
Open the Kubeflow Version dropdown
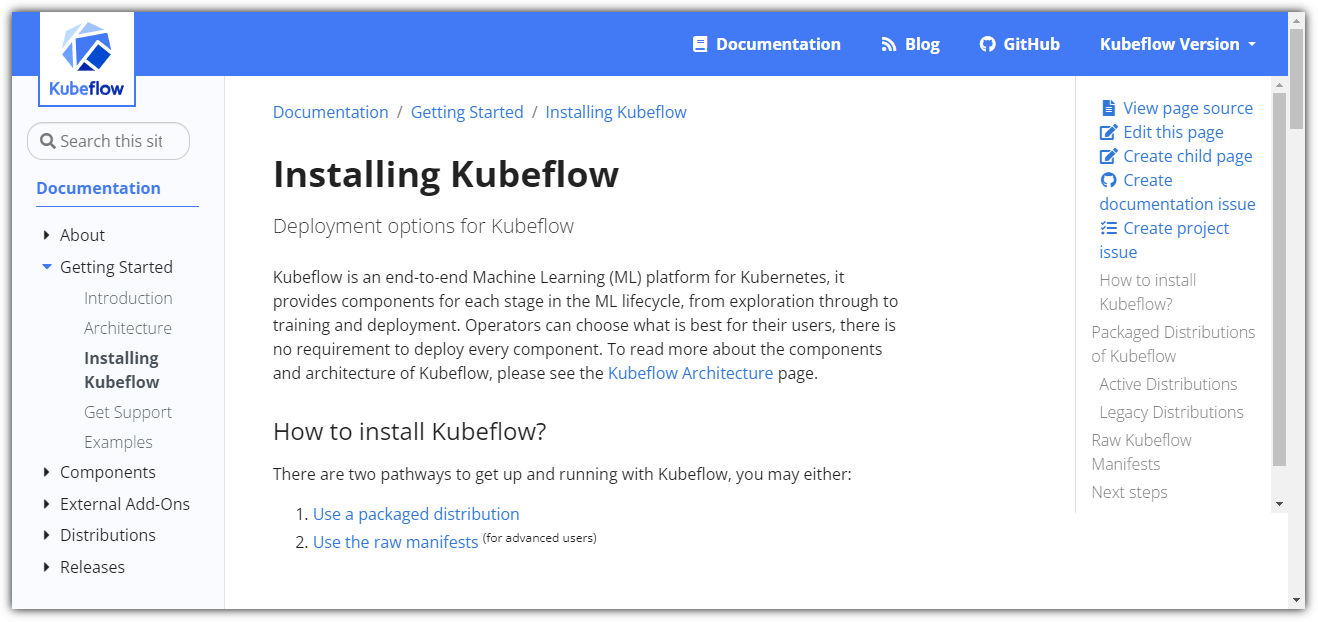click(1177, 44)
